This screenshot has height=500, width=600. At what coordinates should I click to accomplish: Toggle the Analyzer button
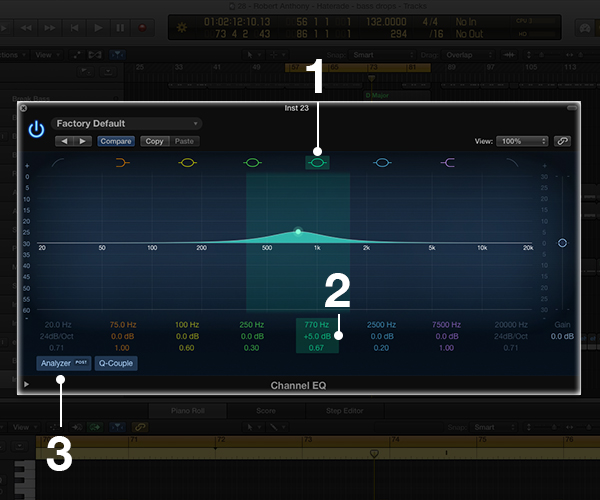click(64, 363)
